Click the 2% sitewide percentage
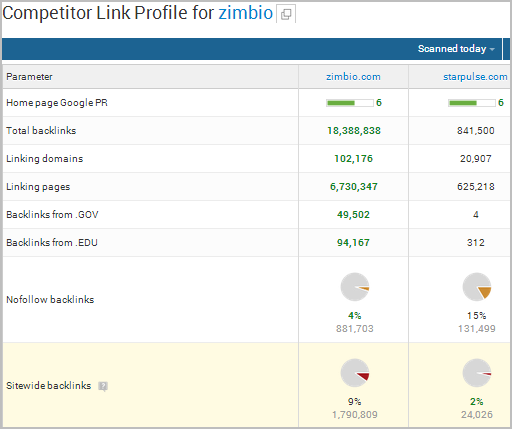 (x=477, y=402)
